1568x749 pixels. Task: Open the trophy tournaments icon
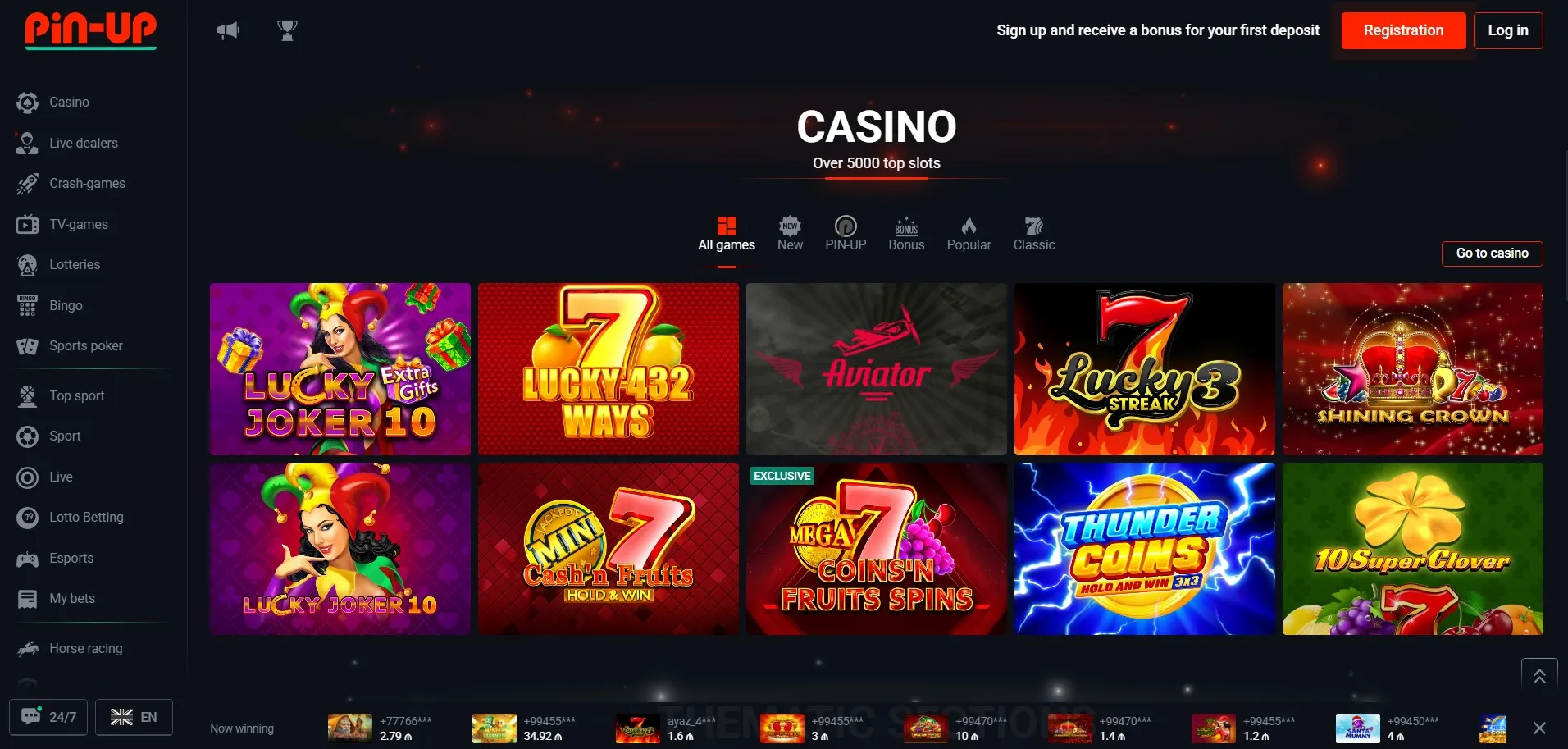click(287, 30)
